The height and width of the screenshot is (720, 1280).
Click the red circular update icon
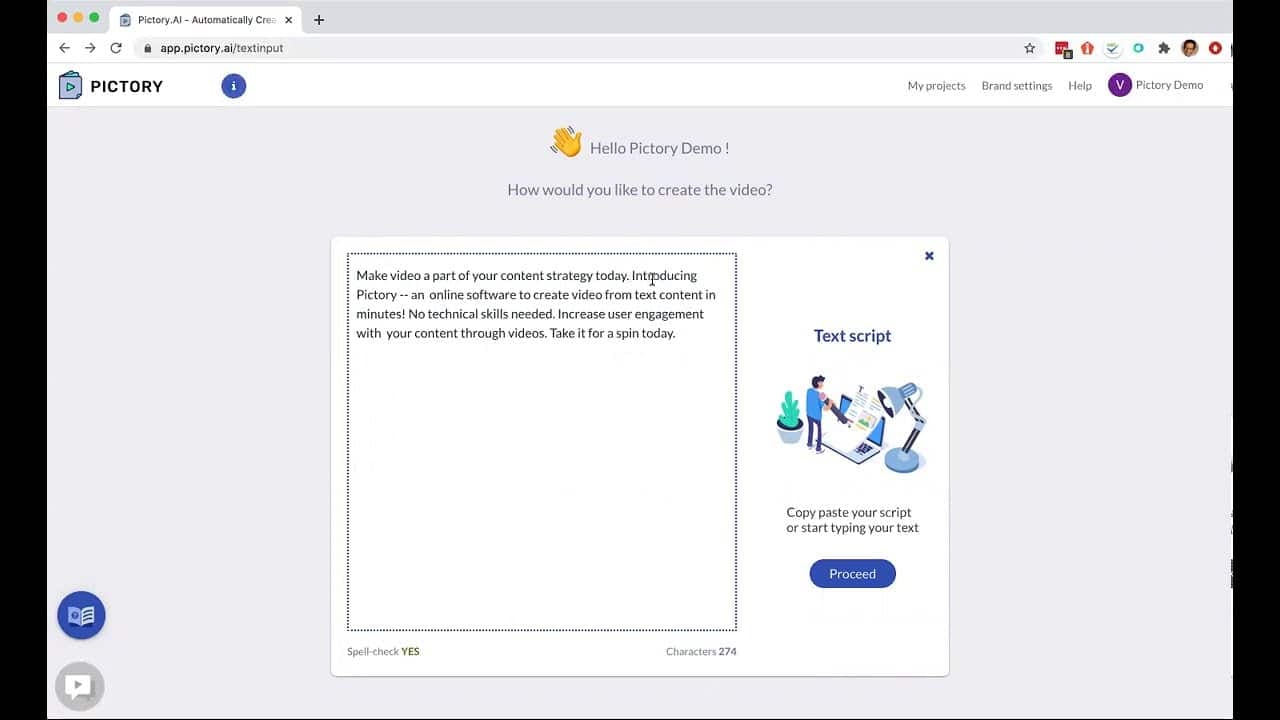tap(1215, 48)
